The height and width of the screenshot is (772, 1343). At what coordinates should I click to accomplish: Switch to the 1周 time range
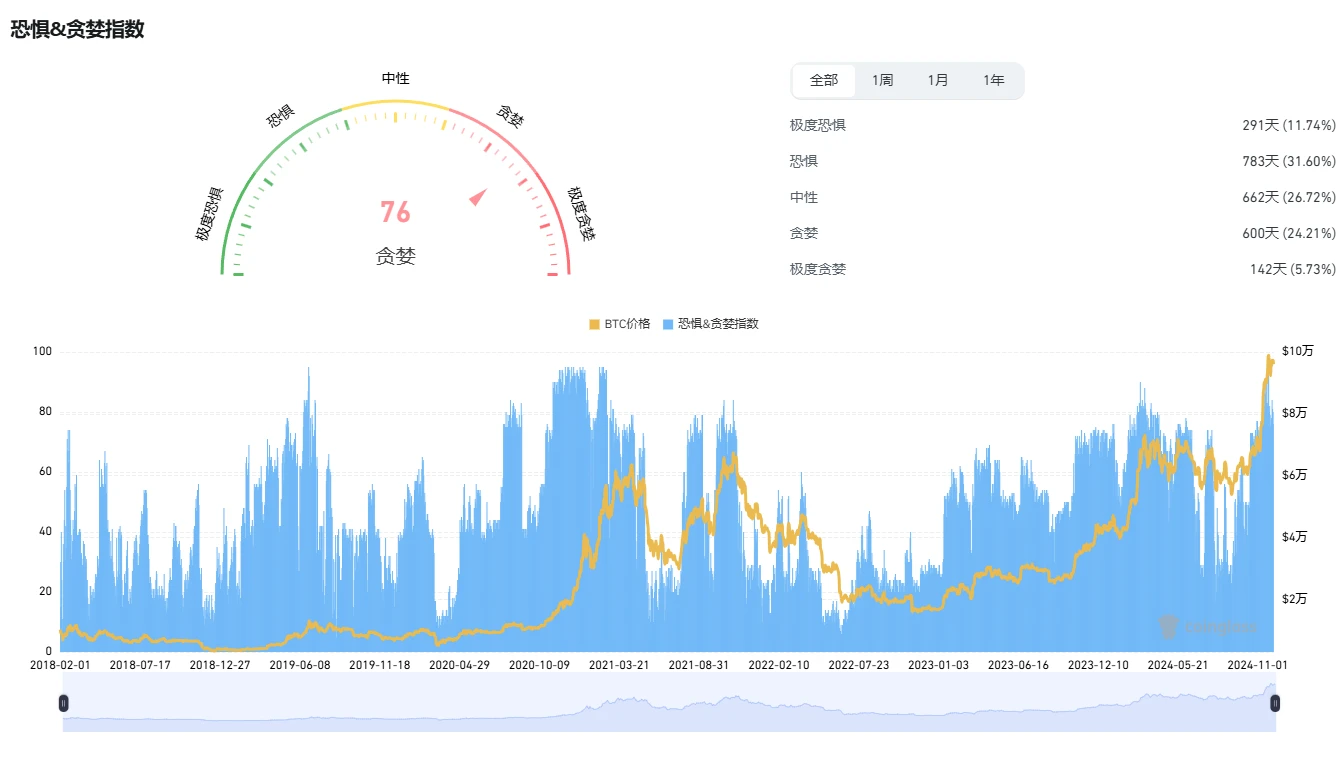[882, 80]
